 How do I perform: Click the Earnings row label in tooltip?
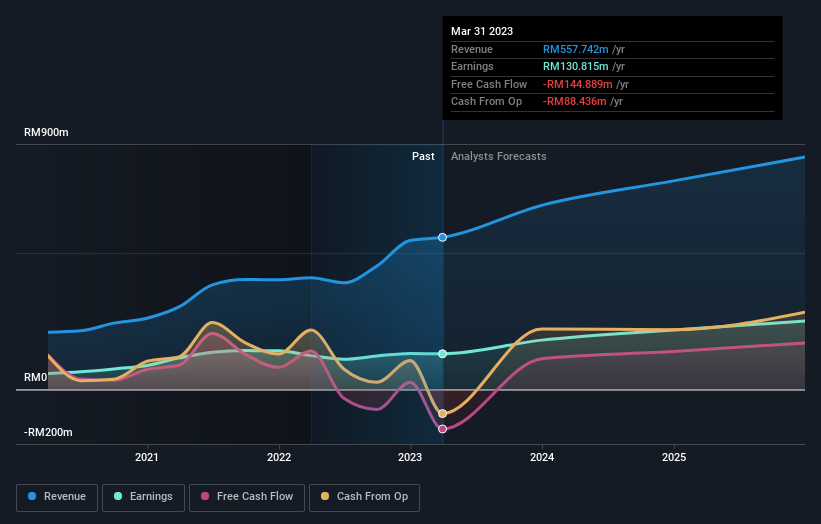[472, 66]
